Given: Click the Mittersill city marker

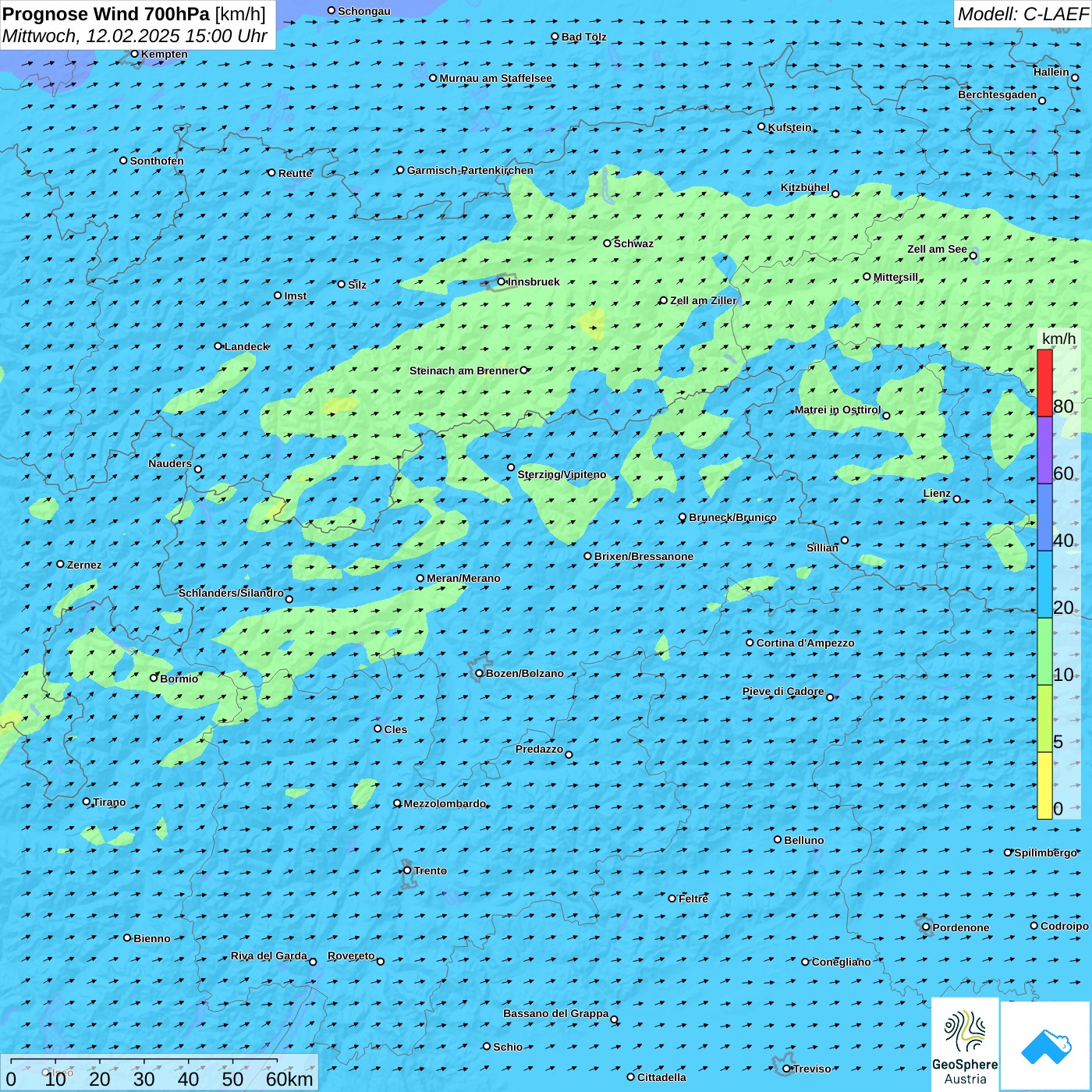Looking at the screenshot, I should [x=867, y=276].
